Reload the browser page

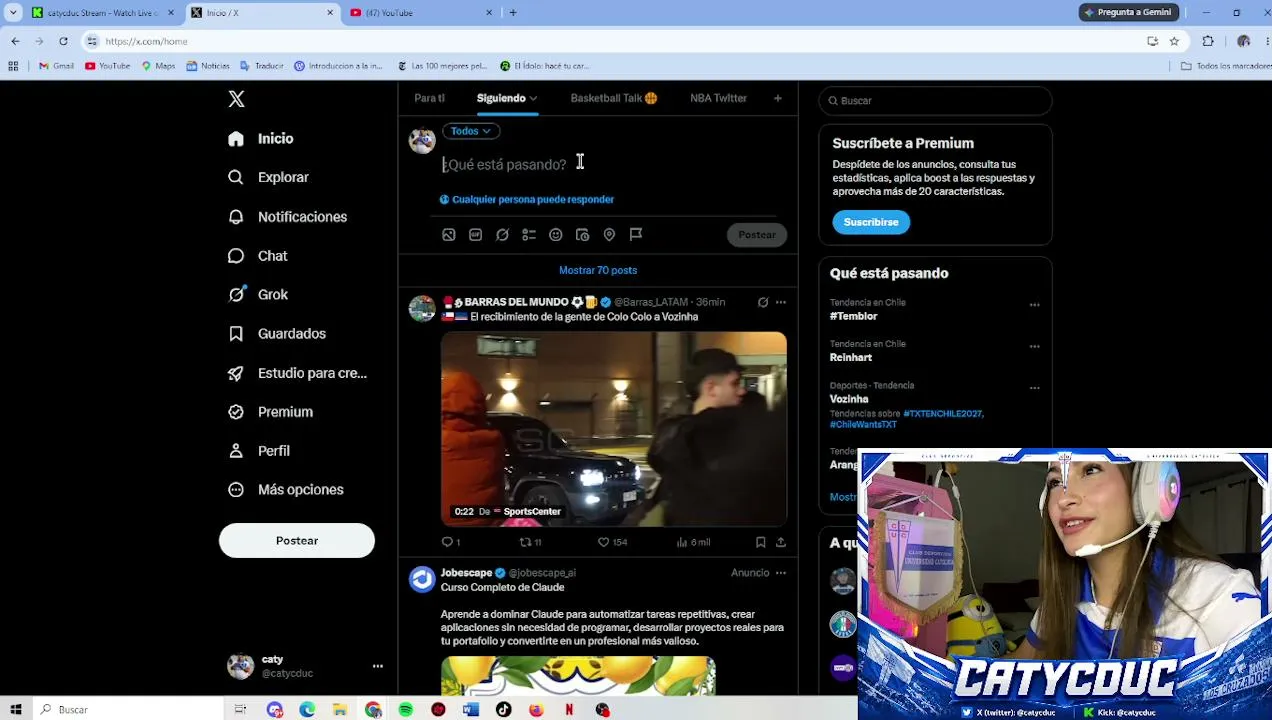click(x=63, y=41)
